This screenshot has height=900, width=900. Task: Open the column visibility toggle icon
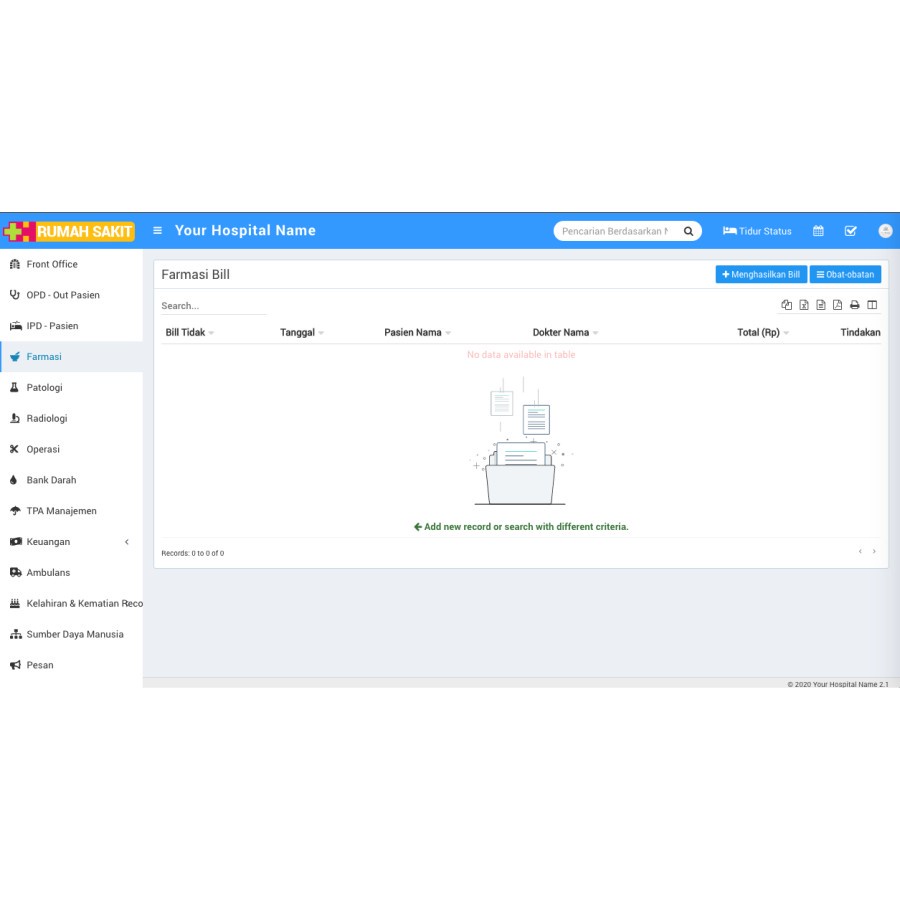click(x=872, y=305)
